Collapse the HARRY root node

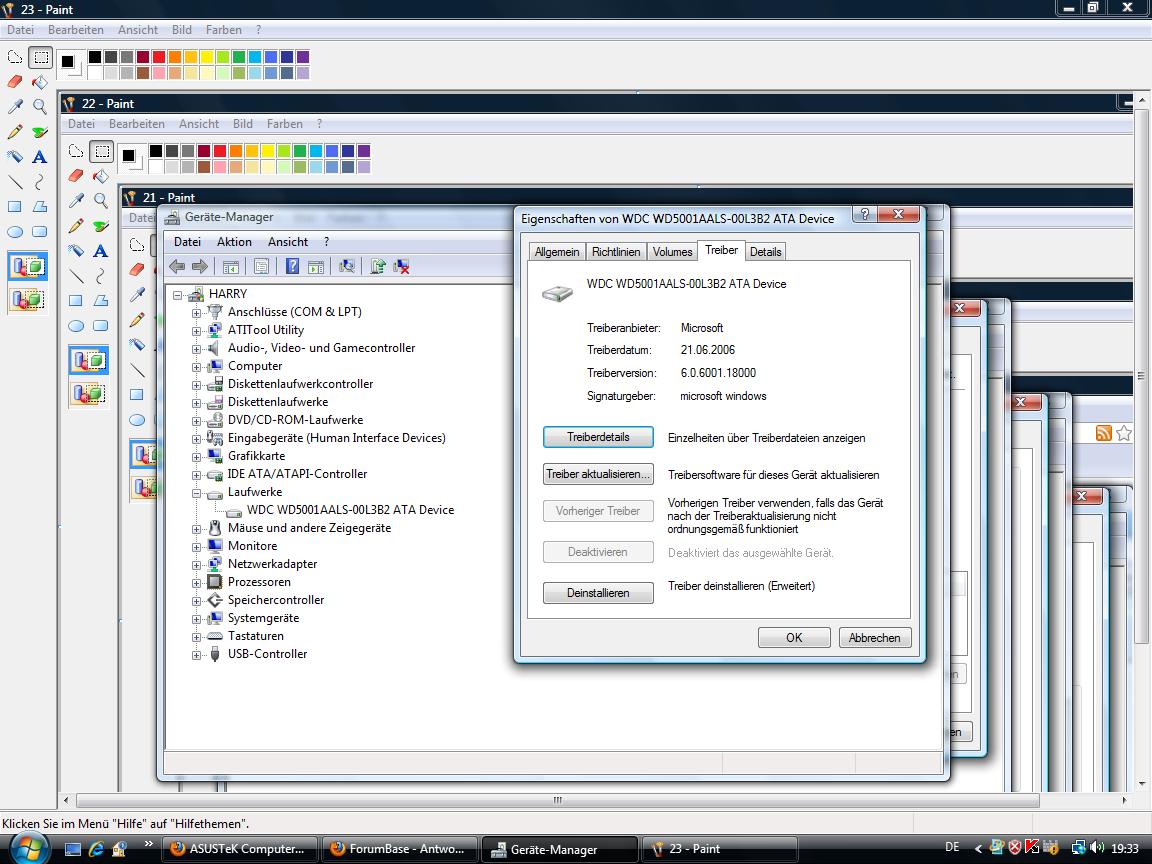pos(178,295)
